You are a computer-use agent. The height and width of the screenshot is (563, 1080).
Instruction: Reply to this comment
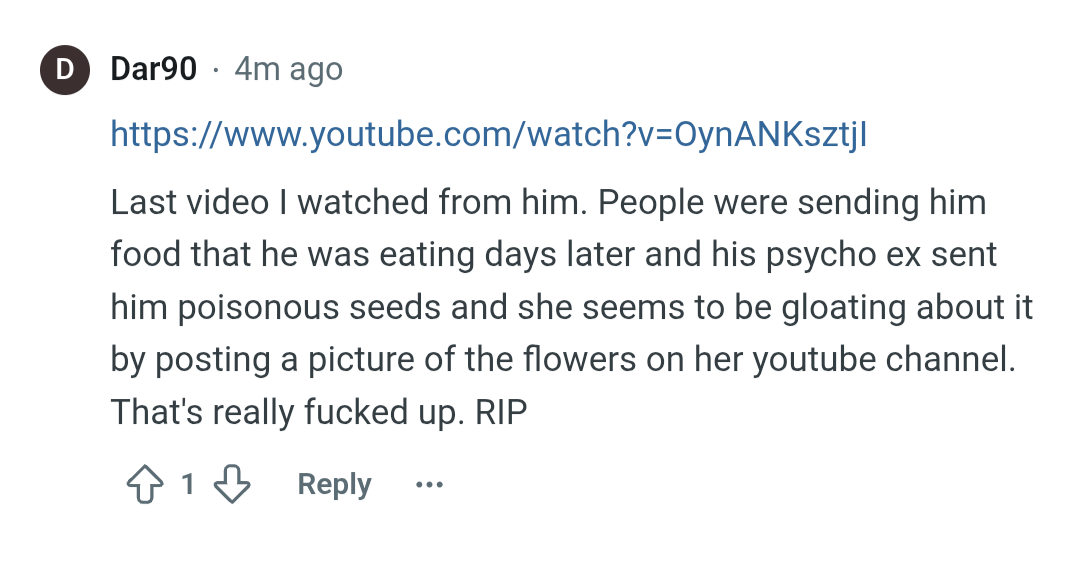coord(334,484)
